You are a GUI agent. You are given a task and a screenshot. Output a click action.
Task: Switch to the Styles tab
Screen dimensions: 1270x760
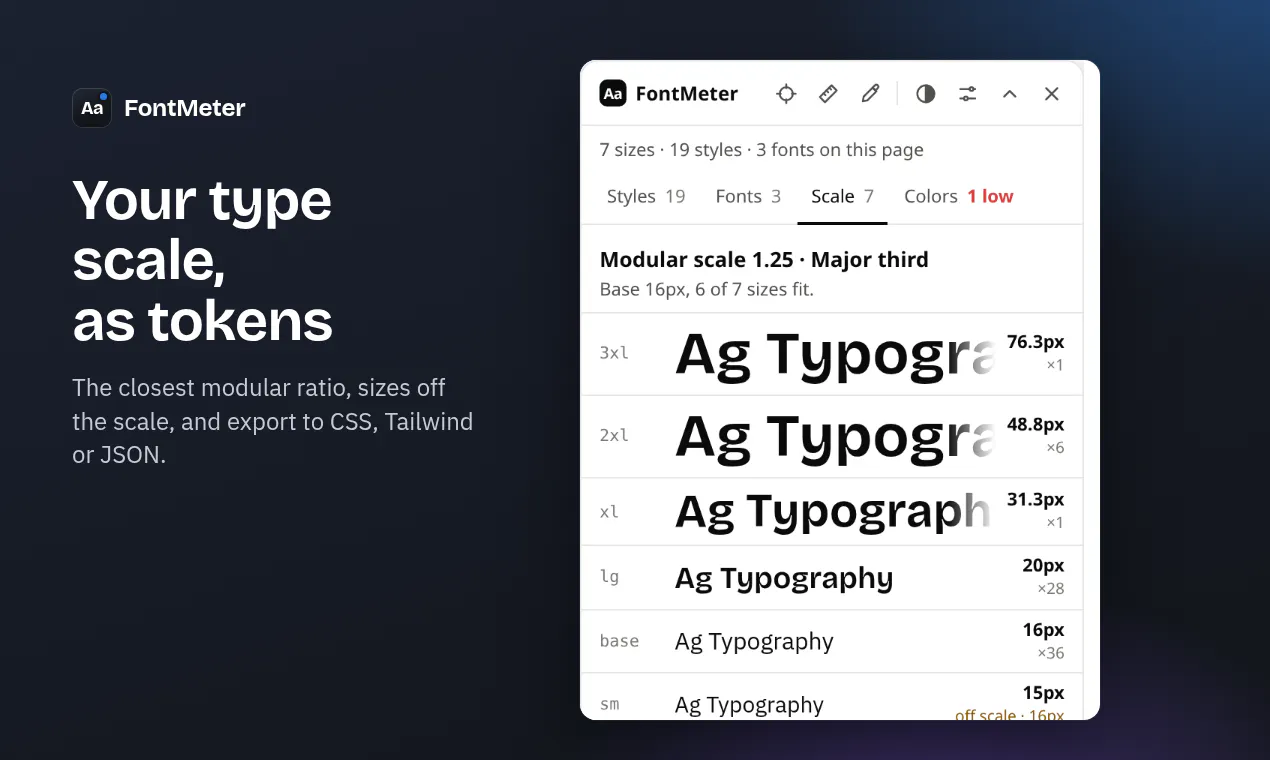646,196
